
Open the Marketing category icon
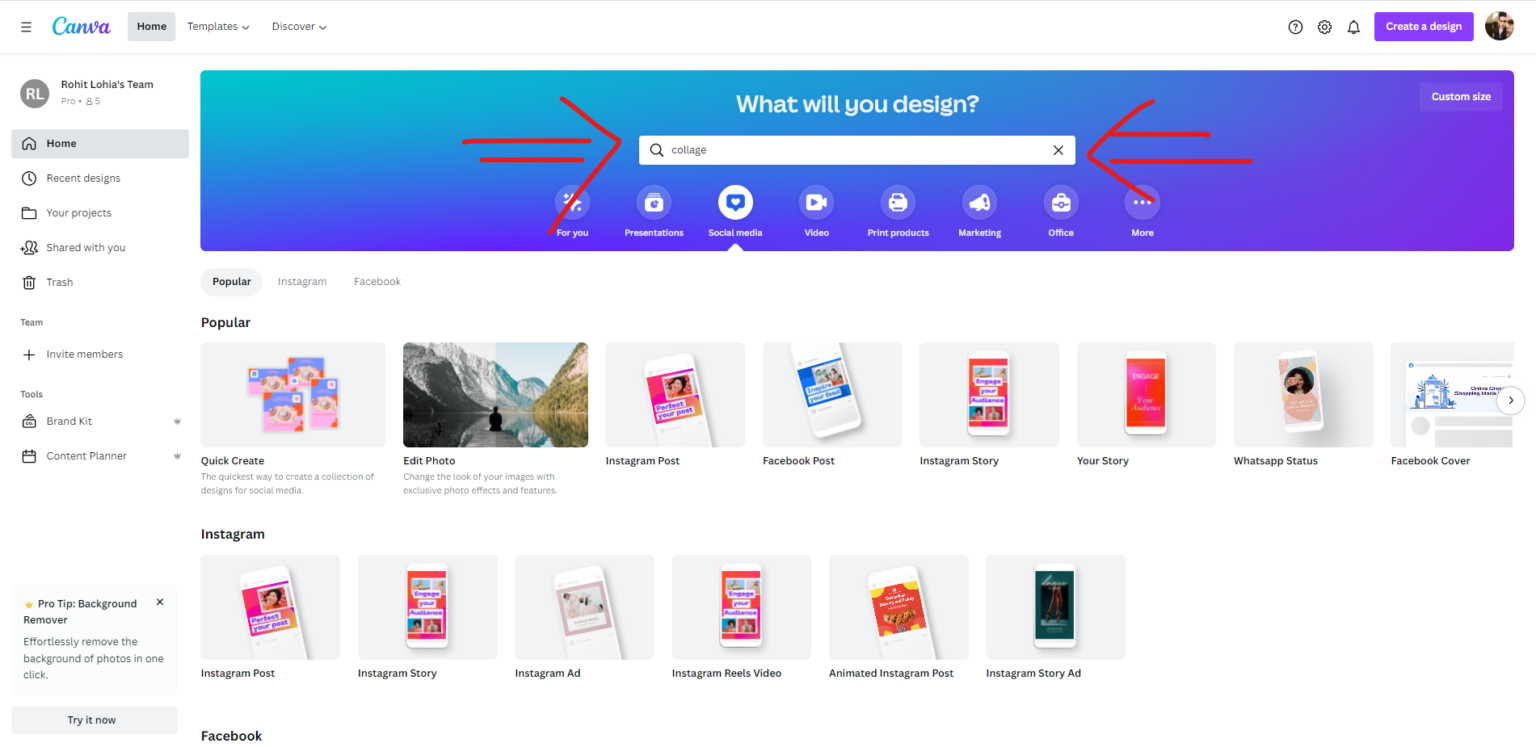tap(979, 203)
